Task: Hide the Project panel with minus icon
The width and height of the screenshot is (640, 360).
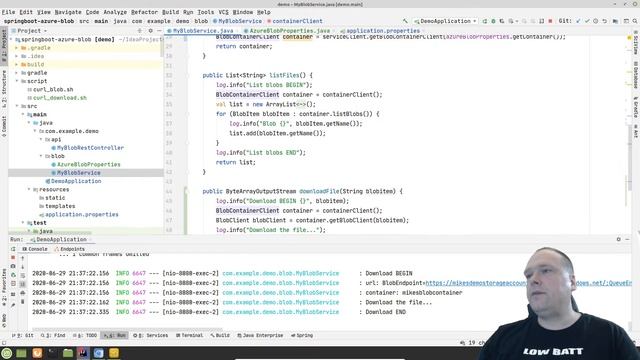Action: pyautogui.click(x=159, y=31)
